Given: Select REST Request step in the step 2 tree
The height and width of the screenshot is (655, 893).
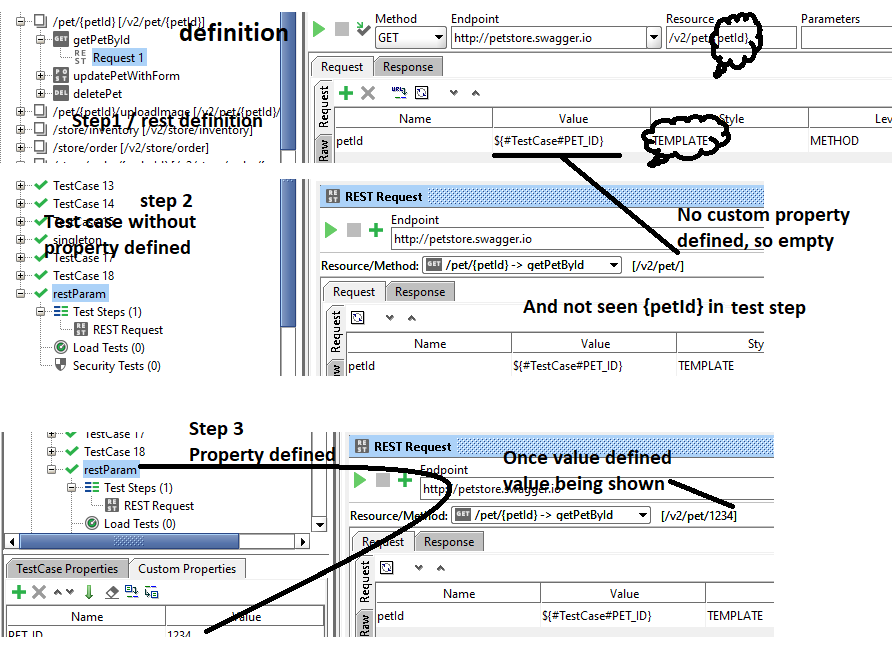Looking at the screenshot, I should coord(128,330).
